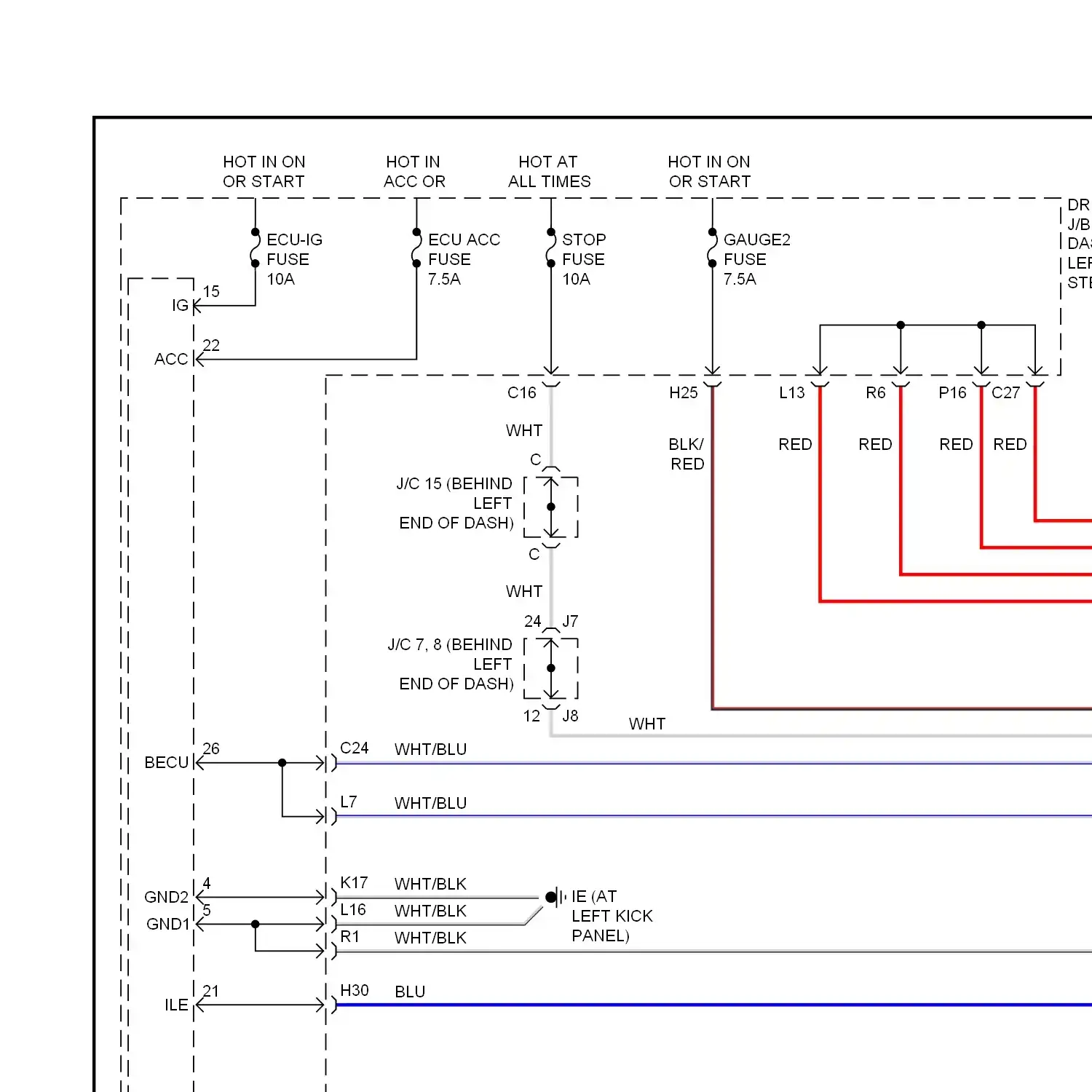The height and width of the screenshot is (1092, 1092).
Task: Click connector pin label L13
Action: [792, 392]
